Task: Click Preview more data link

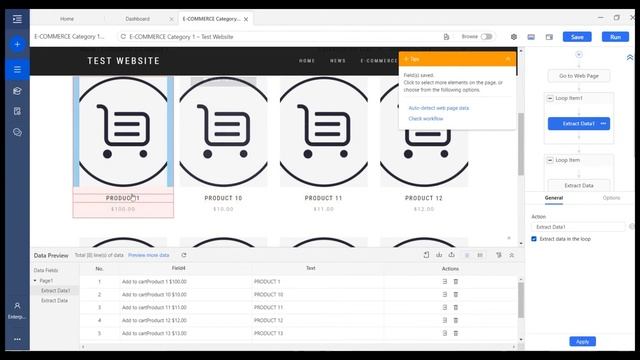Action: coord(149,255)
